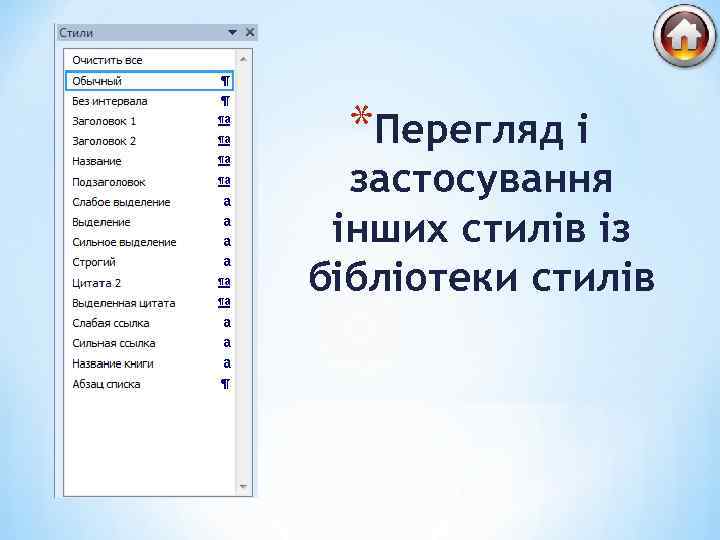Click the Стили panel title

pos(76,33)
